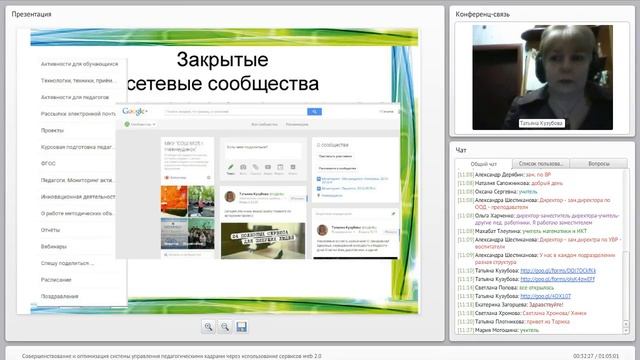The height and width of the screenshot is (360, 640).
Task: Select Технологии, техники, приём... in the list
Action: [x=78, y=81]
